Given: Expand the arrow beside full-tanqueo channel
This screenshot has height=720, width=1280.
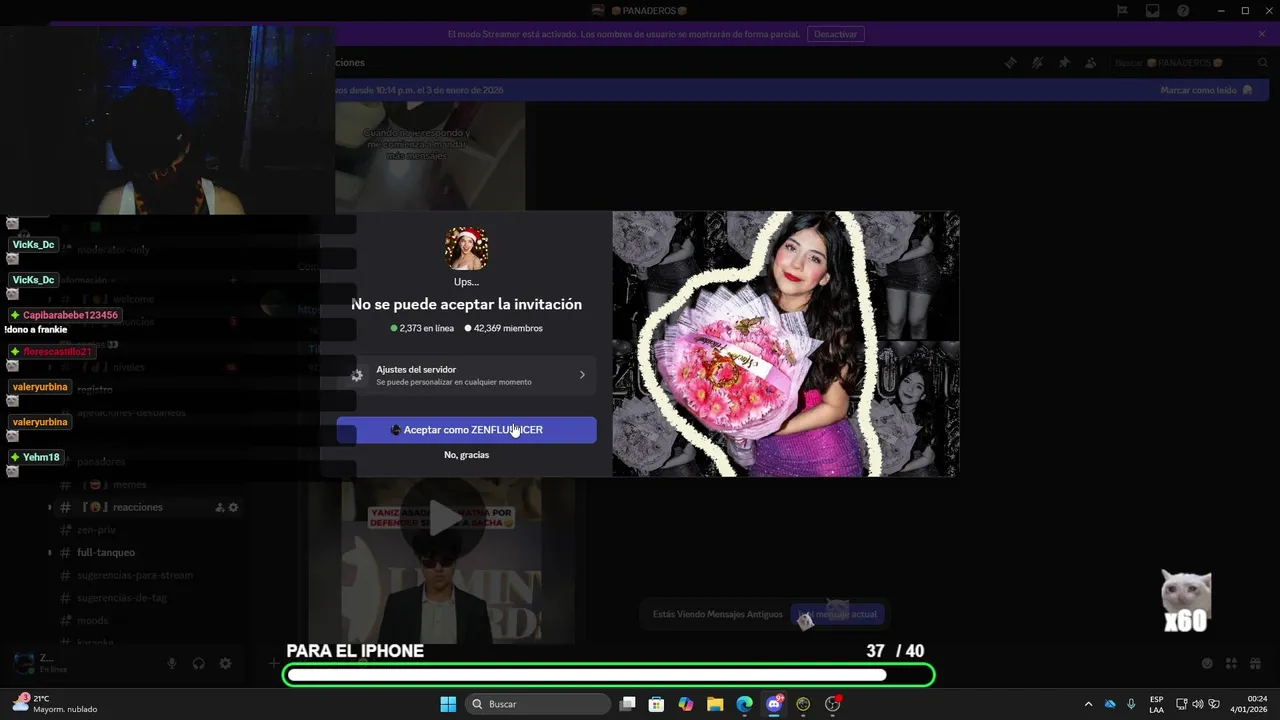Looking at the screenshot, I should point(49,552).
